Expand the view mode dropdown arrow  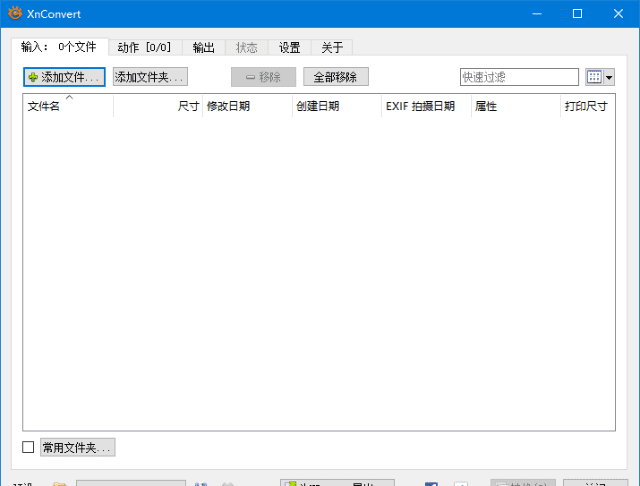(x=609, y=77)
